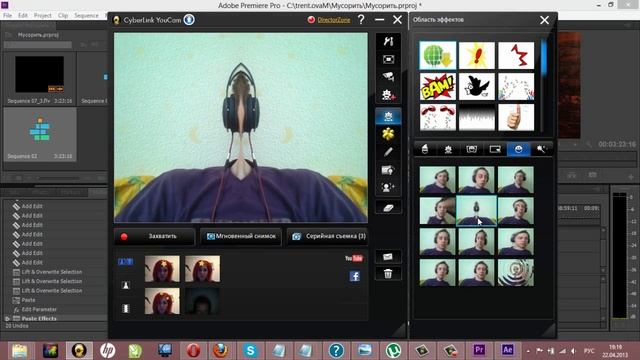
Task: Switch to the gear gadget effects tab
Action: click(448, 149)
